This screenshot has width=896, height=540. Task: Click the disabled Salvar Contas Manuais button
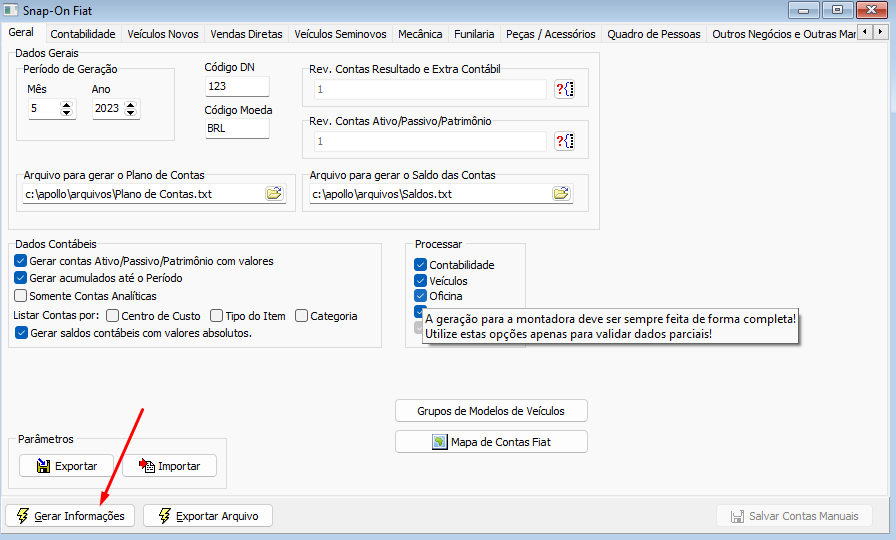click(795, 516)
